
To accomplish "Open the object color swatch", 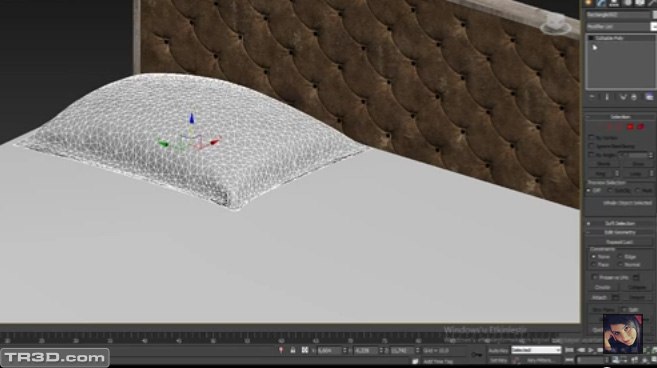I will click(x=654, y=15).
